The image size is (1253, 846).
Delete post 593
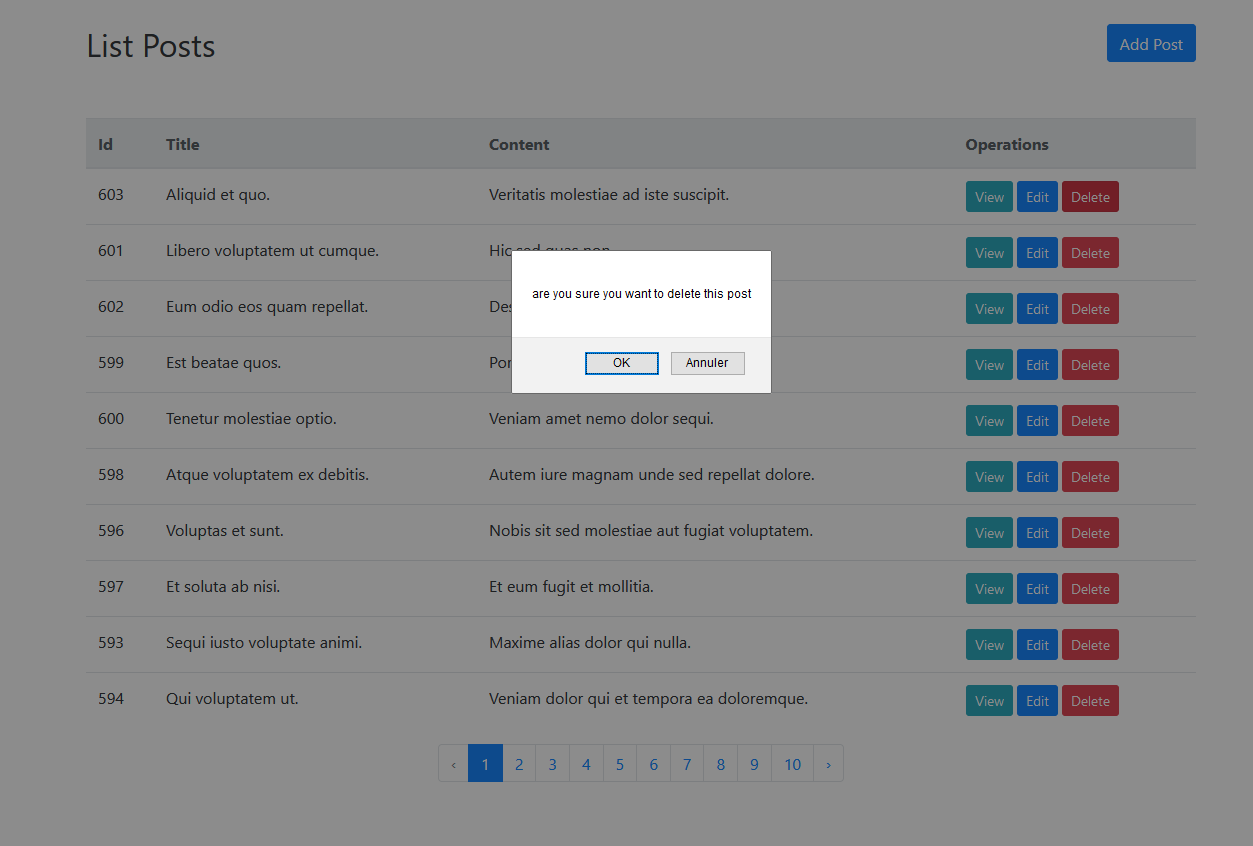pyautogui.click(x=1090, y=645)
